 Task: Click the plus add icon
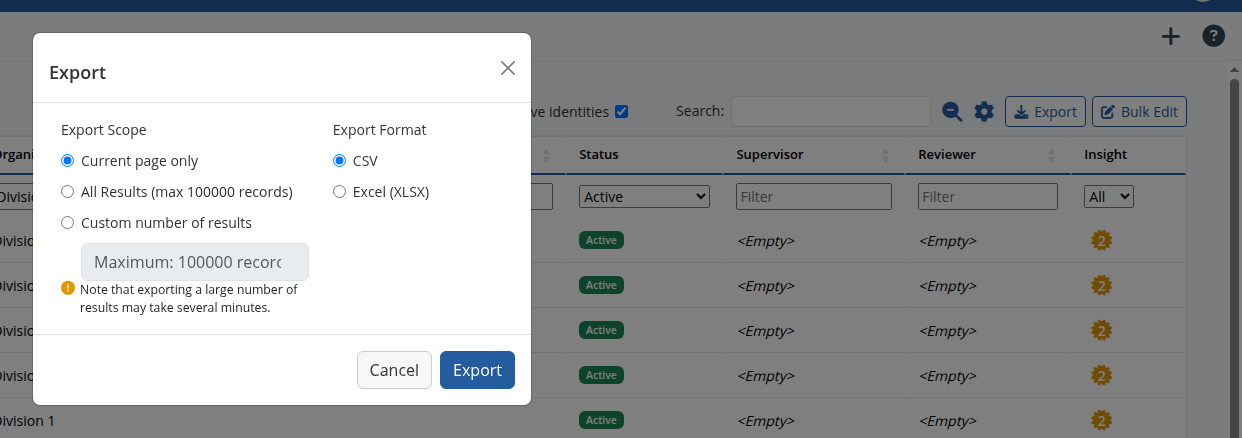1170,36
